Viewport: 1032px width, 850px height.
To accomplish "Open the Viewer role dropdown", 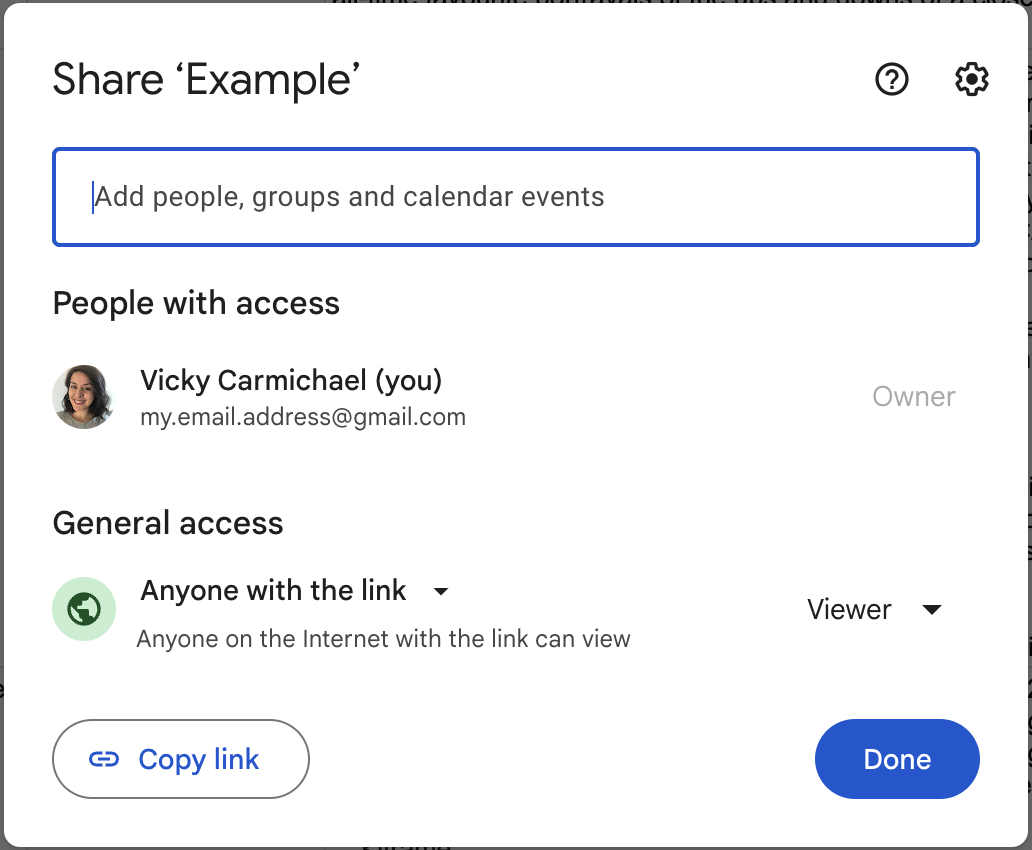I will 850,609.
